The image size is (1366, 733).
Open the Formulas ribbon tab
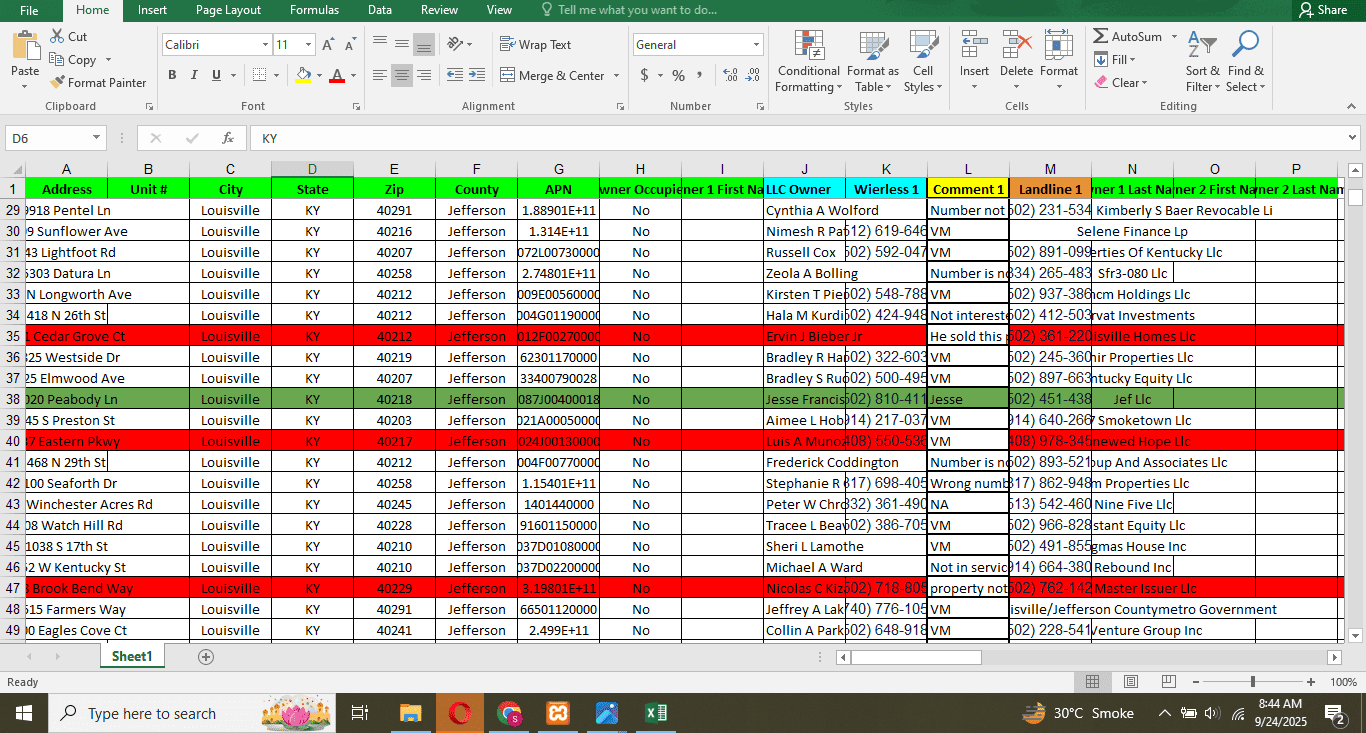[314, 10]
